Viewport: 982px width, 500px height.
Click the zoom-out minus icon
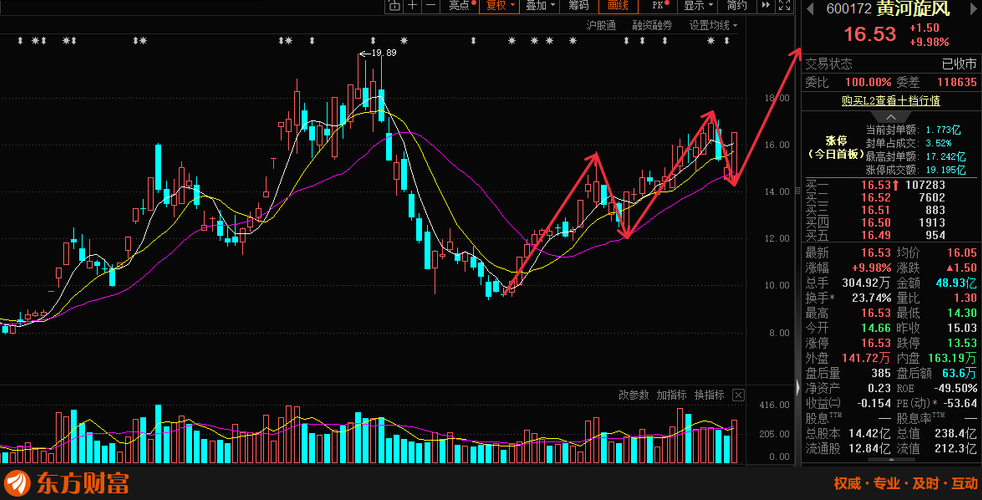pyautogui.click(x=431, y=5)
